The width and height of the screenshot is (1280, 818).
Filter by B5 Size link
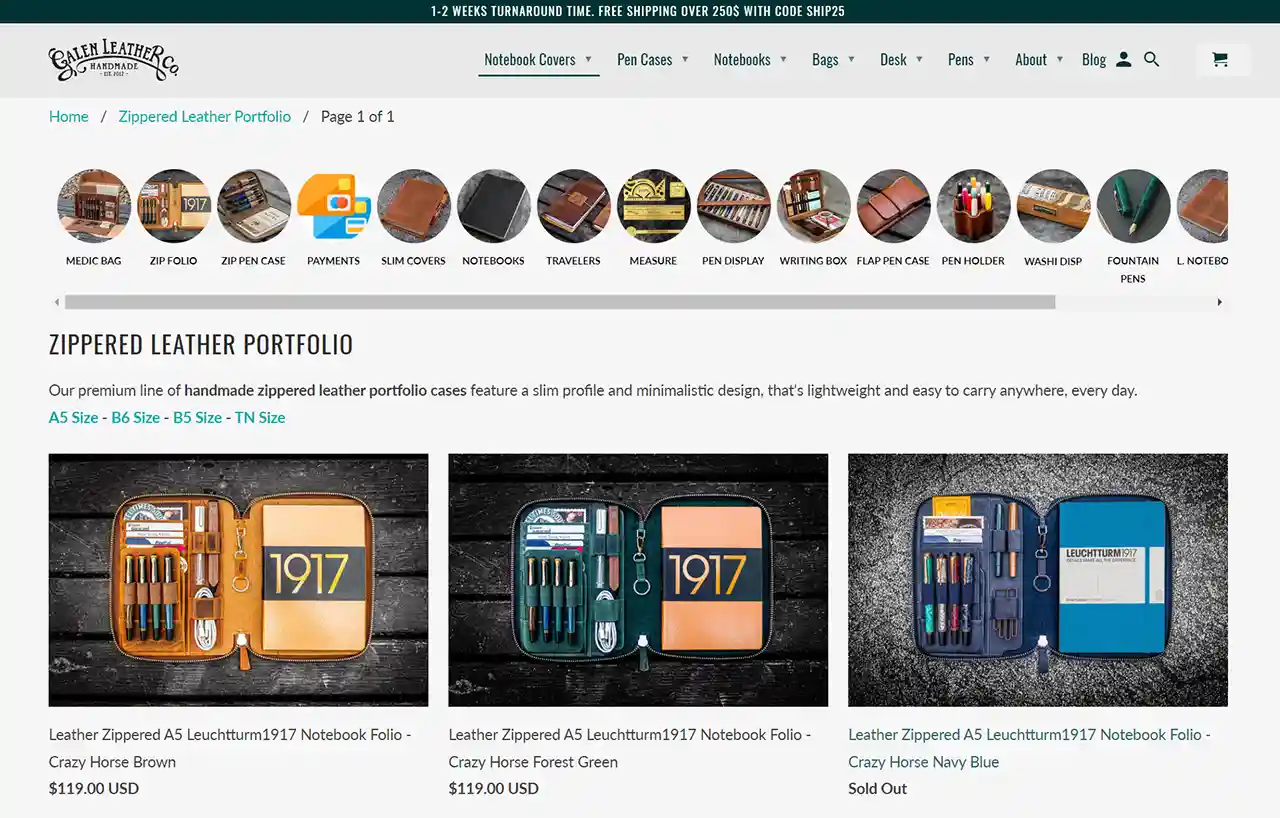(198, 417)
